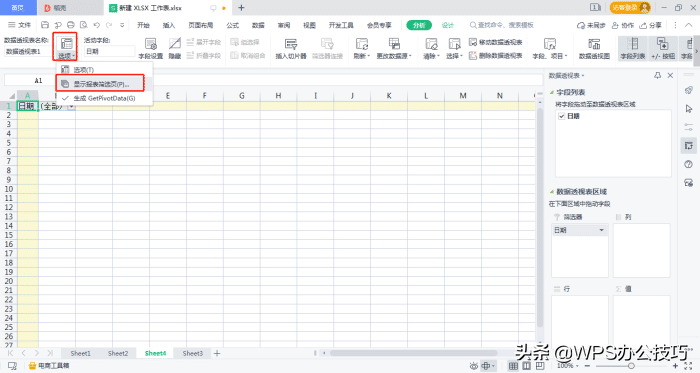Click the 协作 collaborate button
700x373 pixels.
[623, 25]
